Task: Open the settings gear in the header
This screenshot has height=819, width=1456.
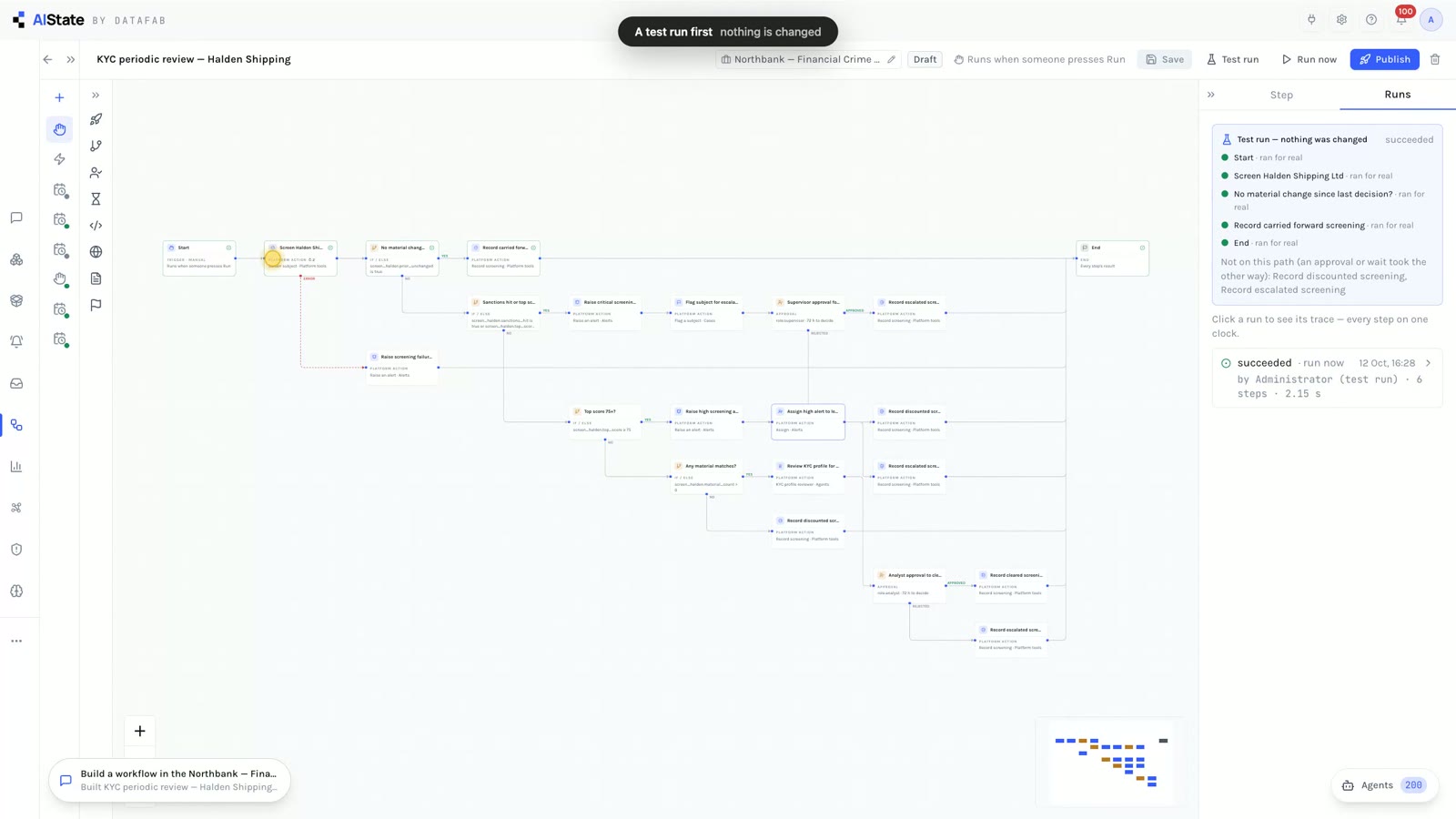Action: 1341,20
